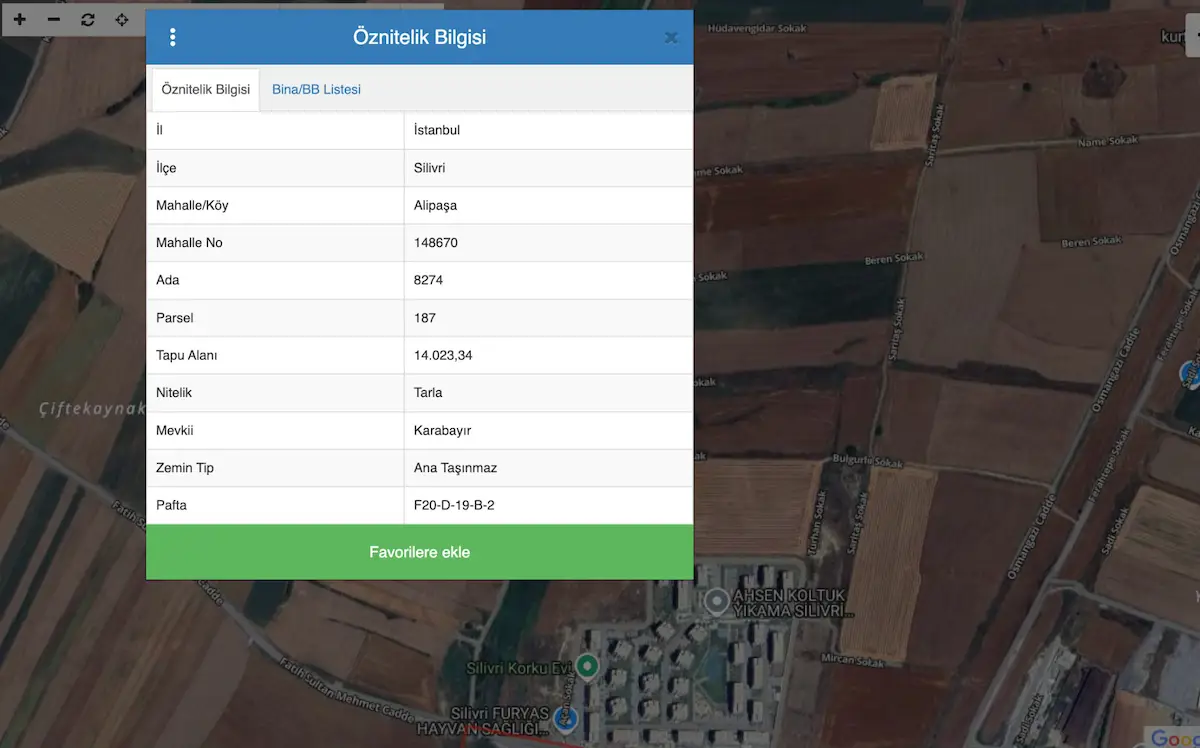Click the Mahalle No row label

(189, 243)
